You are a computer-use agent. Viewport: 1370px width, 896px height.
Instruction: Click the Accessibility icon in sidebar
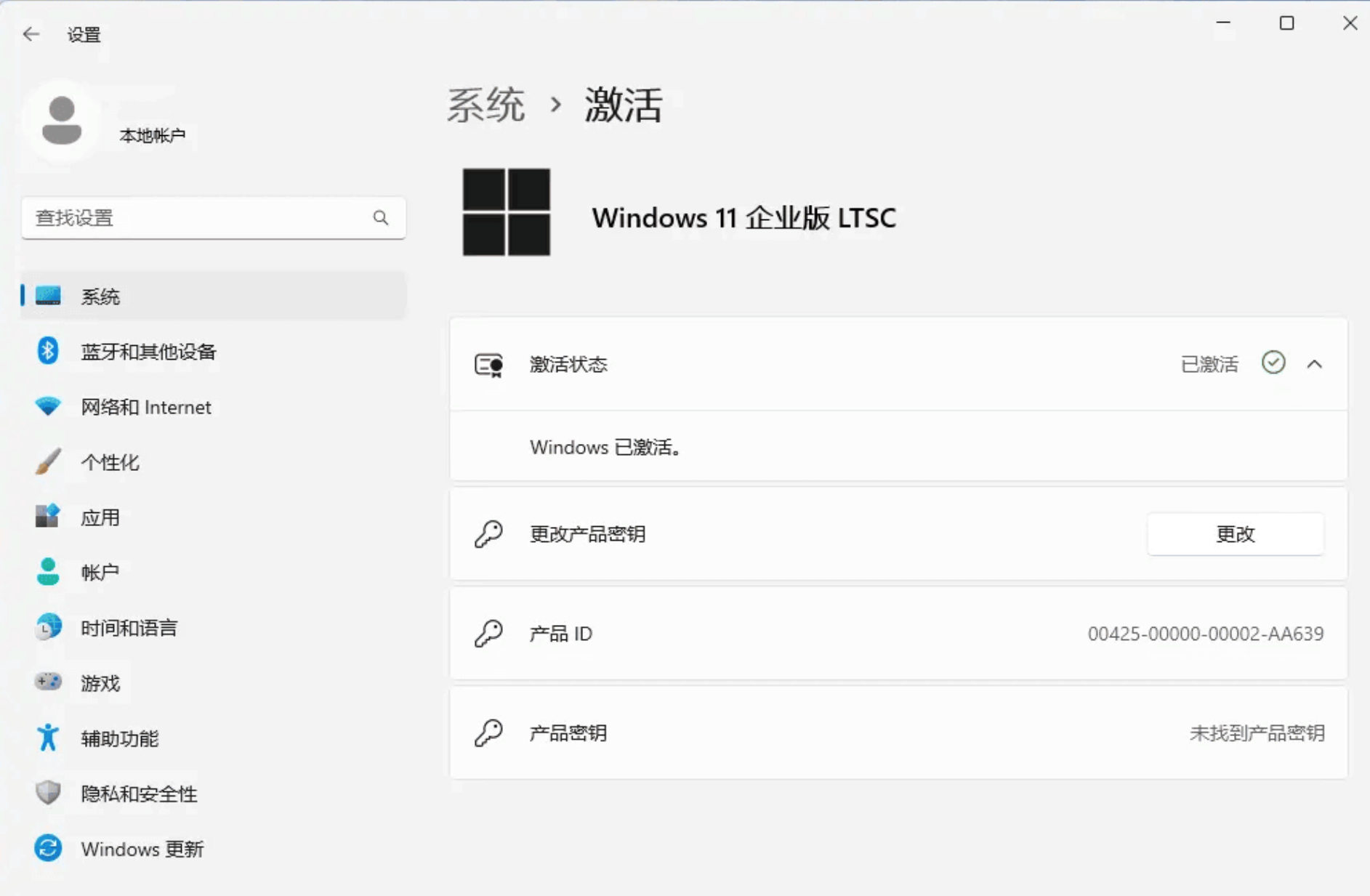coord(47,738)
